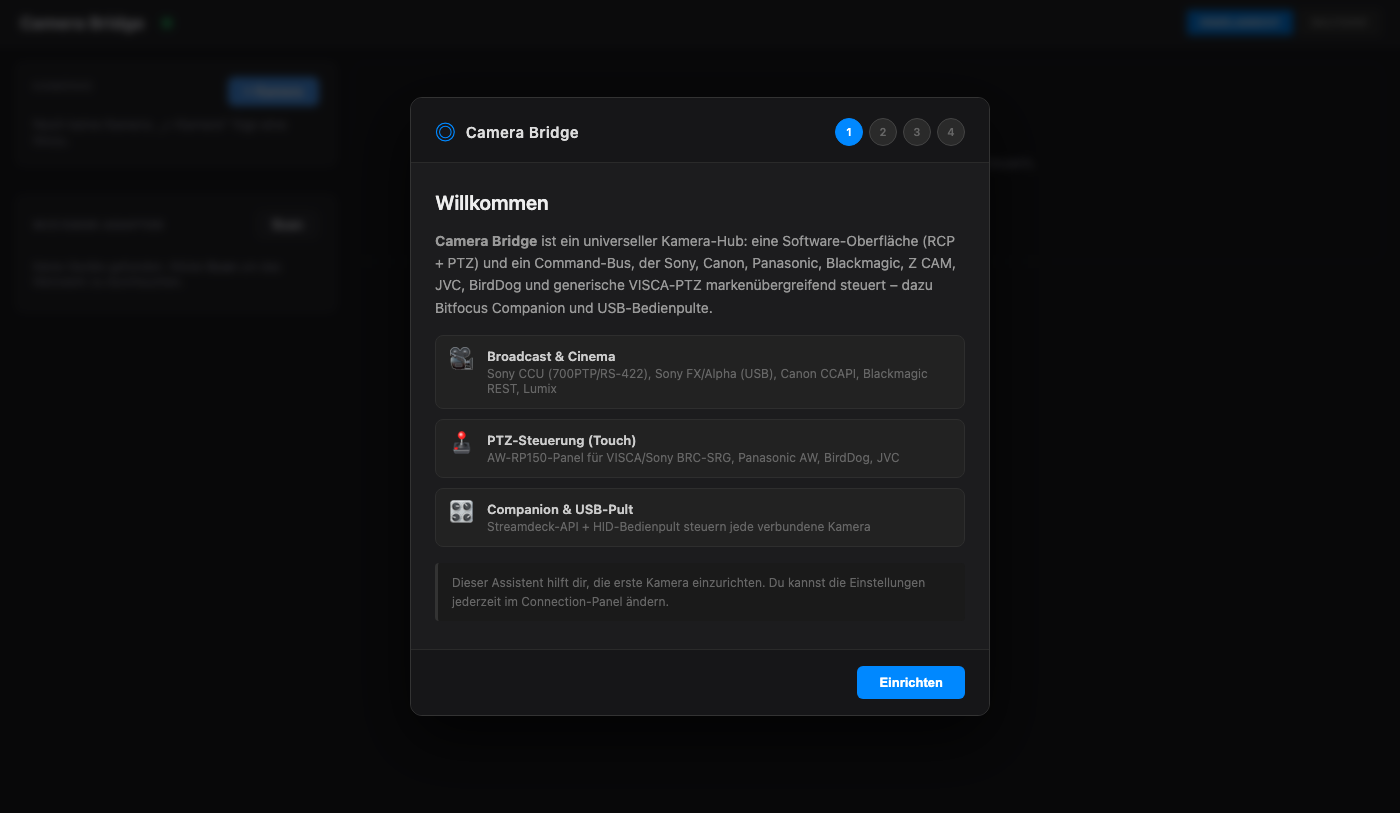Viewport: 1400px width, 813px height.
Task: Click the blue button in the background window header
Action: click(x=1240, y=22)
